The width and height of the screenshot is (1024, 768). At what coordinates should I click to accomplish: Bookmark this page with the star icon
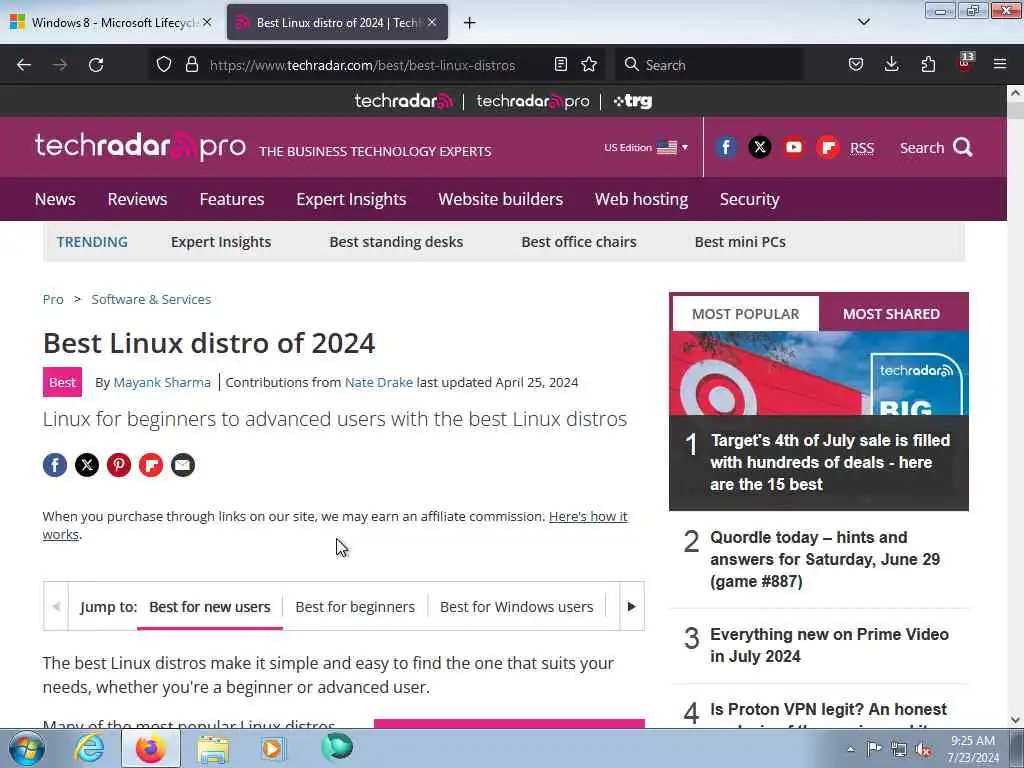click(x=589, y=64)
